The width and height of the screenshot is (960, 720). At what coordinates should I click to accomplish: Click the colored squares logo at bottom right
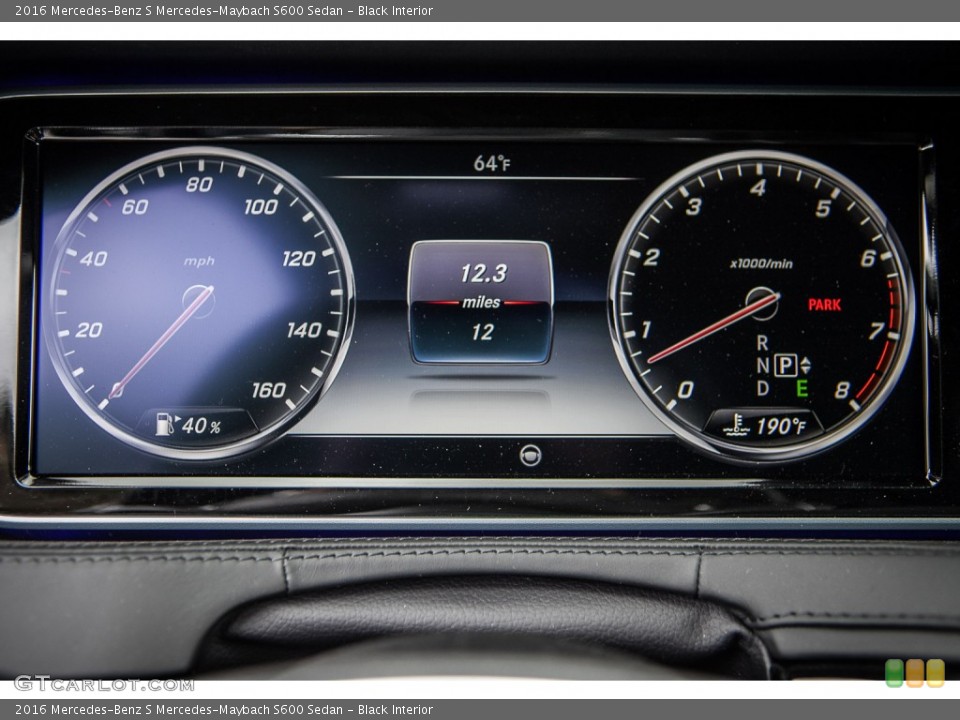click(x=915, y=673)
